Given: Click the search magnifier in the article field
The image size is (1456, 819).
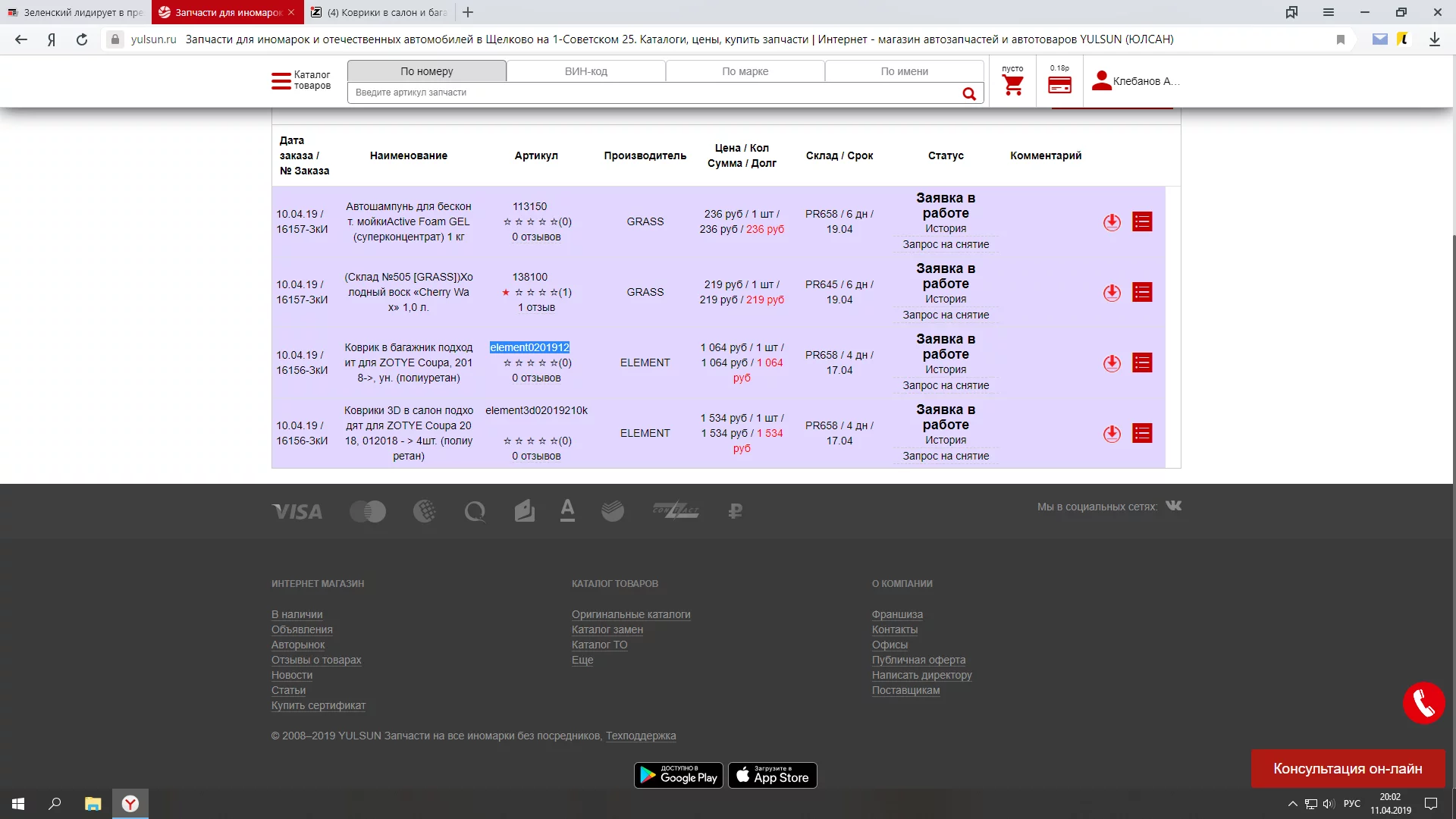Looking at the screenshot, I should [x=969, y=93].
